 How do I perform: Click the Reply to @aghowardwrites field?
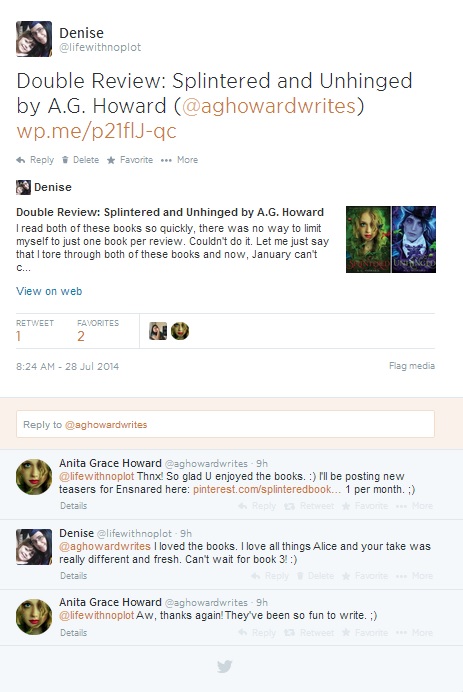pos(225,424)
